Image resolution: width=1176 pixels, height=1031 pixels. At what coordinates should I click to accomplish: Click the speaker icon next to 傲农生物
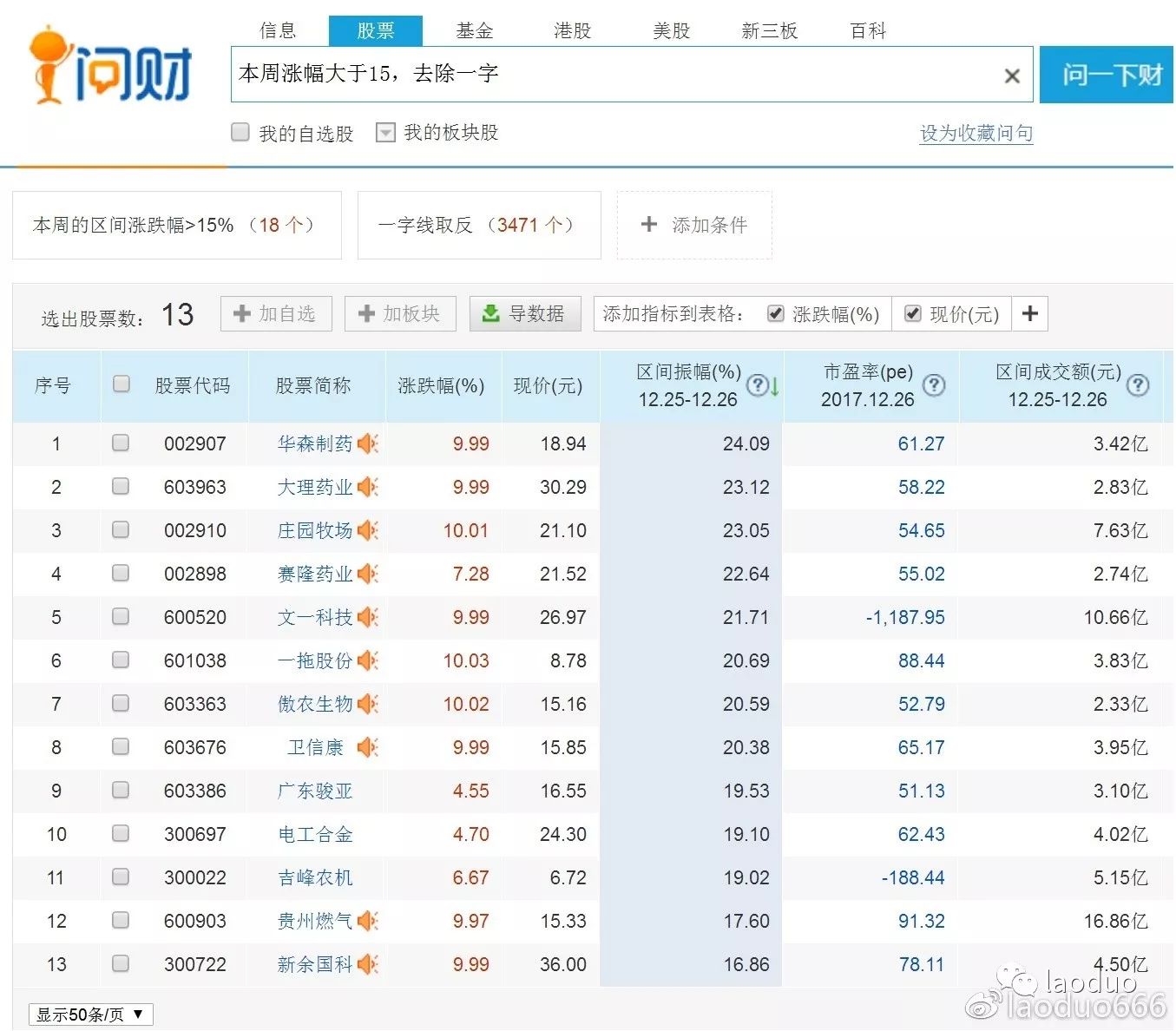pos(368,704)
